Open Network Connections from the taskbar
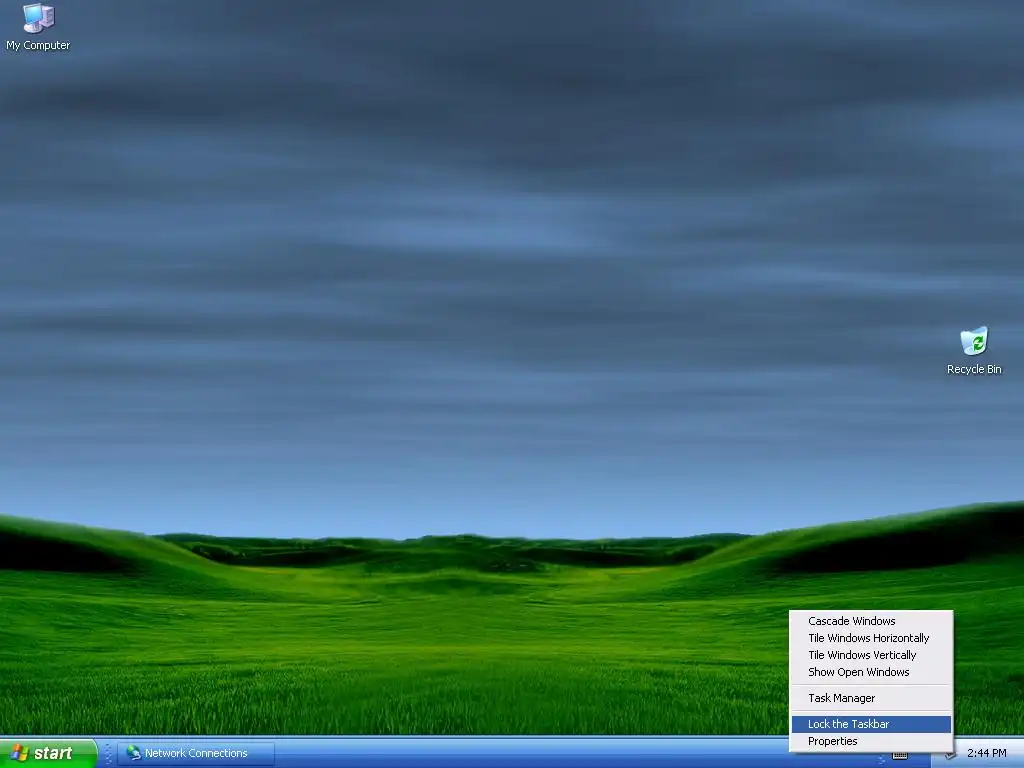This screenshot has height=768, width=1024. [x=196, y=754]
